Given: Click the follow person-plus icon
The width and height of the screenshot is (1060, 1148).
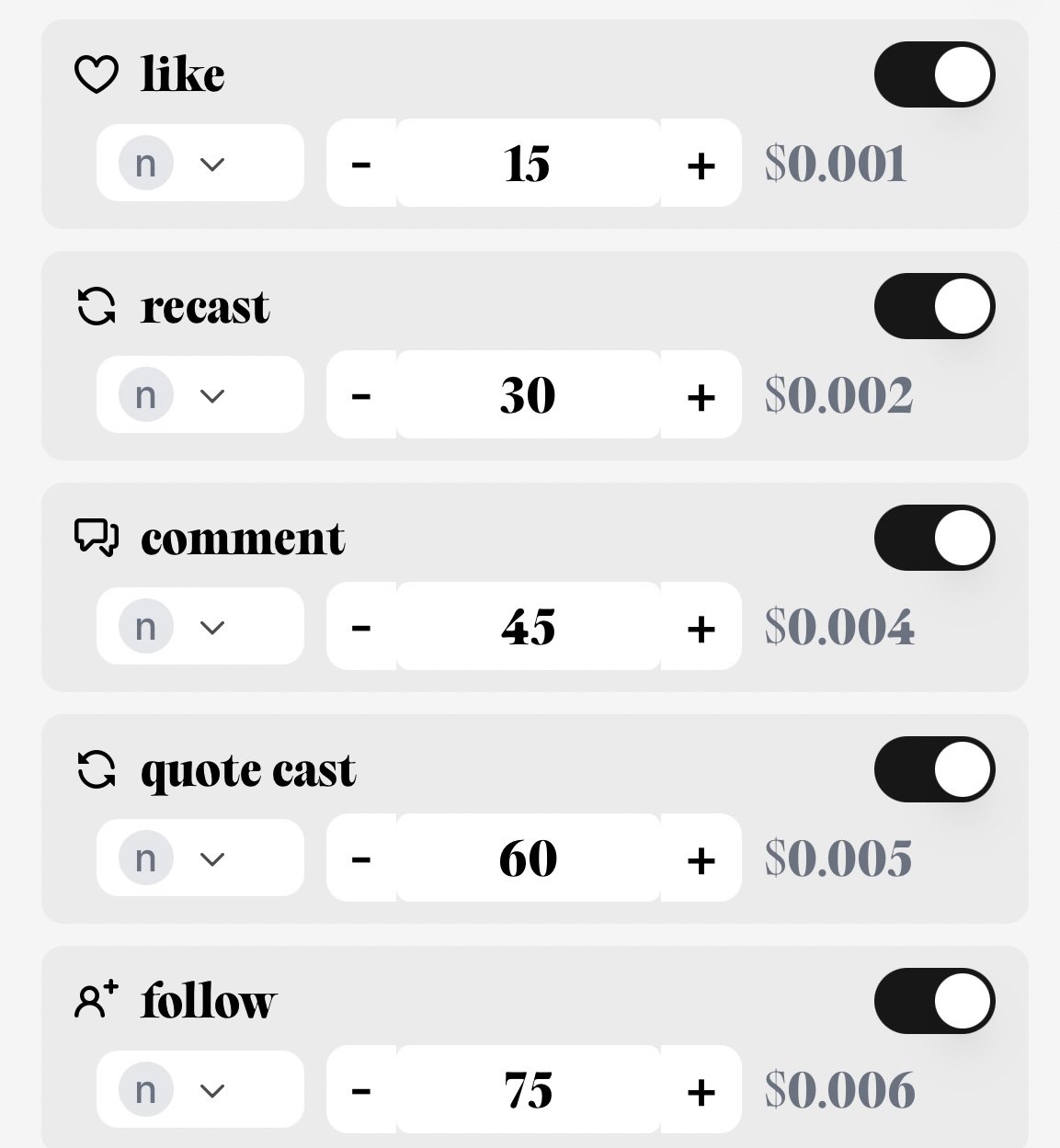Looking at the screenshot, I should tap(97, 1000).
